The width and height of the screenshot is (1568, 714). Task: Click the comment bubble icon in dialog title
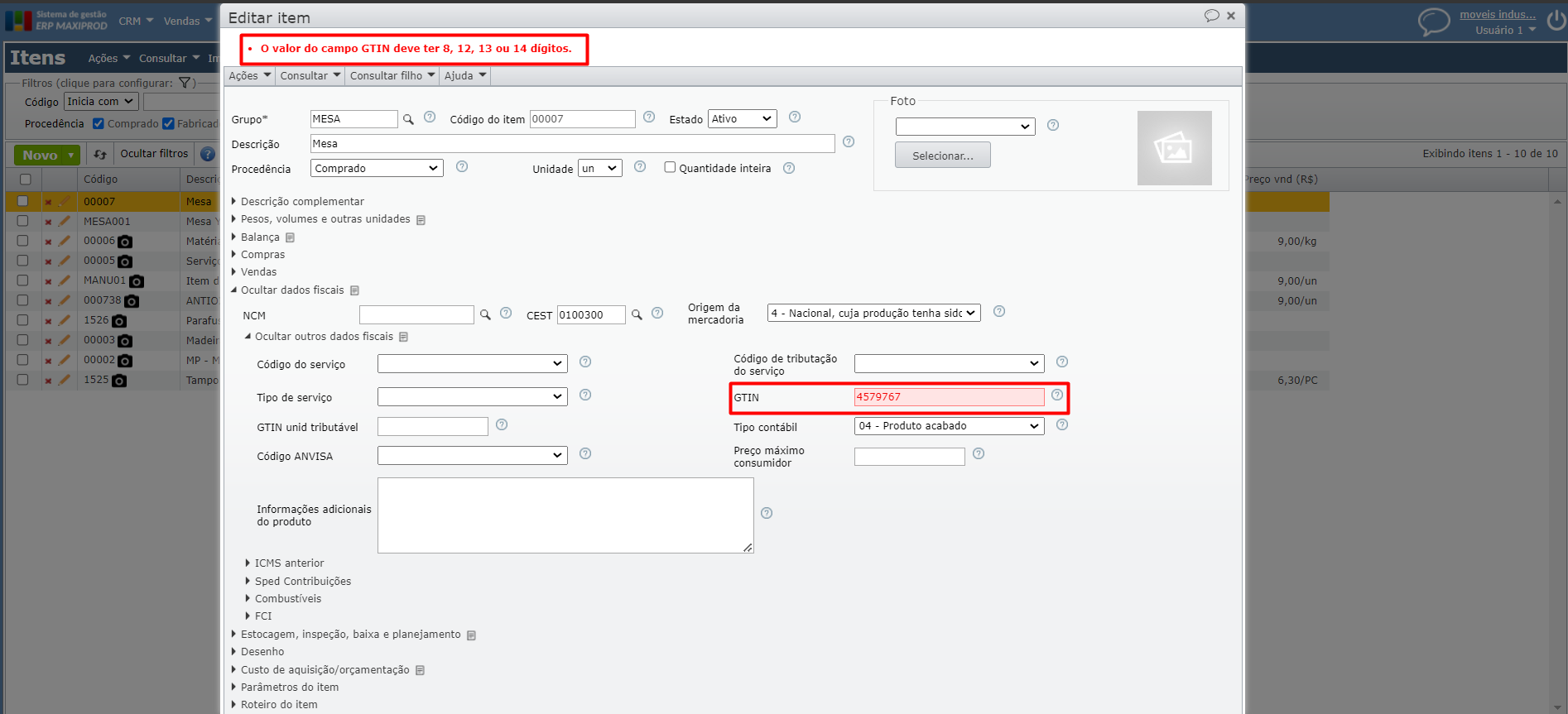1212,16
